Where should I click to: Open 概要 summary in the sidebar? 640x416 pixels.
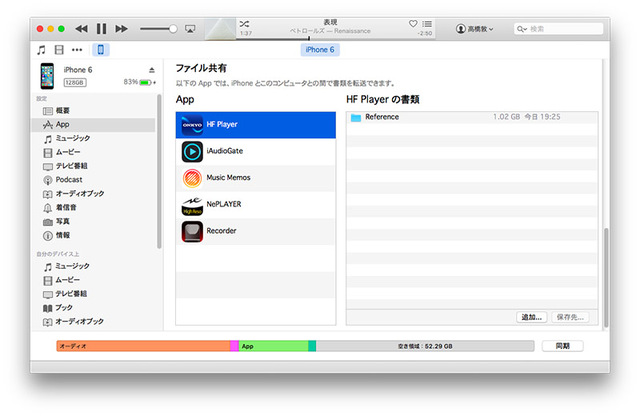tap(63, 111)
